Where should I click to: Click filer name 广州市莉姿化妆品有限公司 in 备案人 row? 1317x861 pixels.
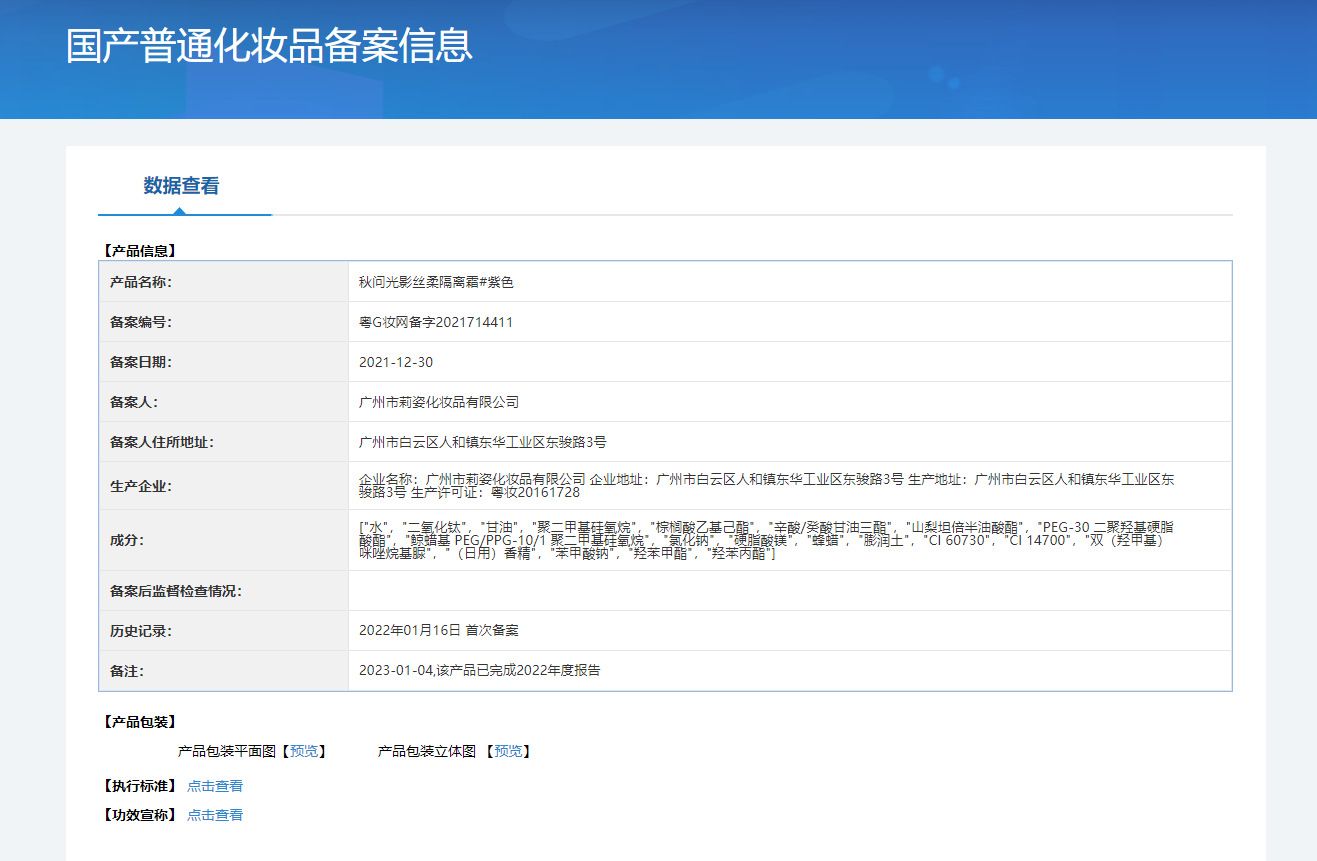(439, 402)
